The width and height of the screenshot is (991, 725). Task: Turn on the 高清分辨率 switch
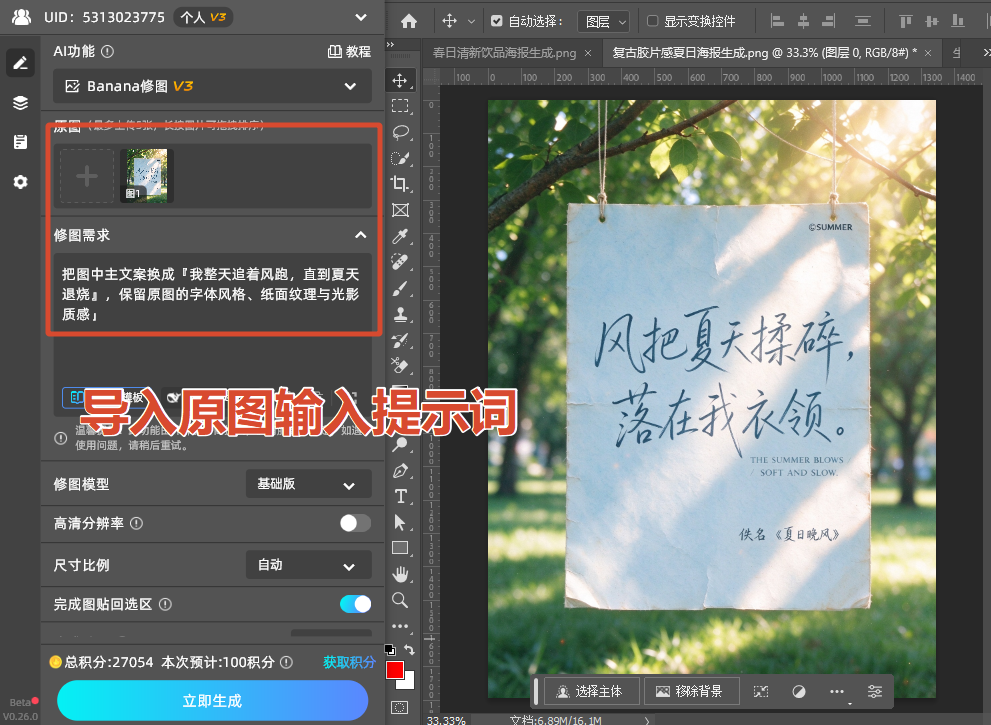pos(355,523)
